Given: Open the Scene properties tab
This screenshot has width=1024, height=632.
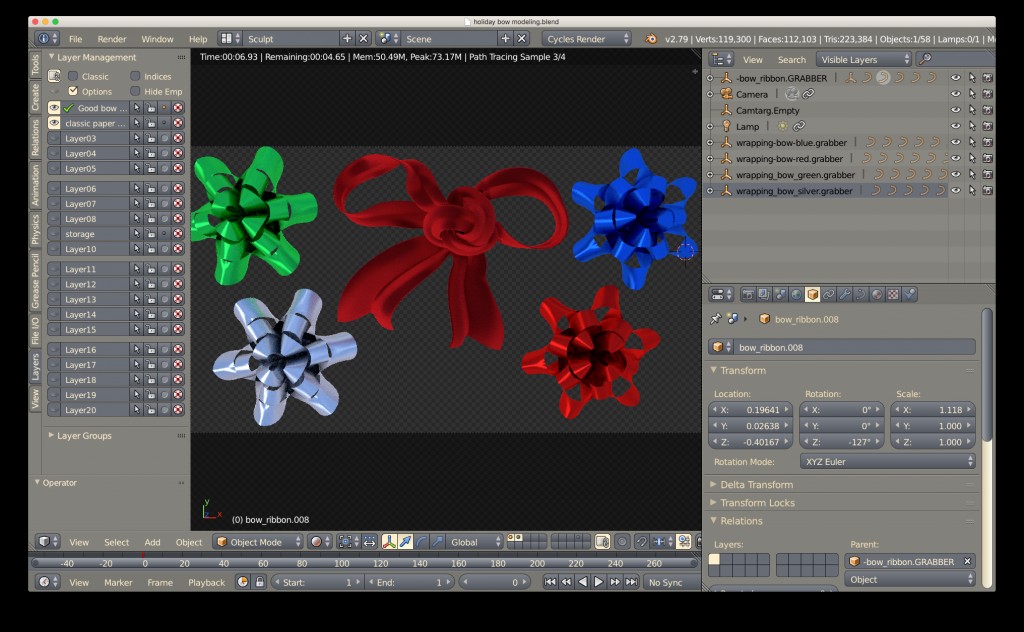Looking at the screenshot, I should 780,294.
